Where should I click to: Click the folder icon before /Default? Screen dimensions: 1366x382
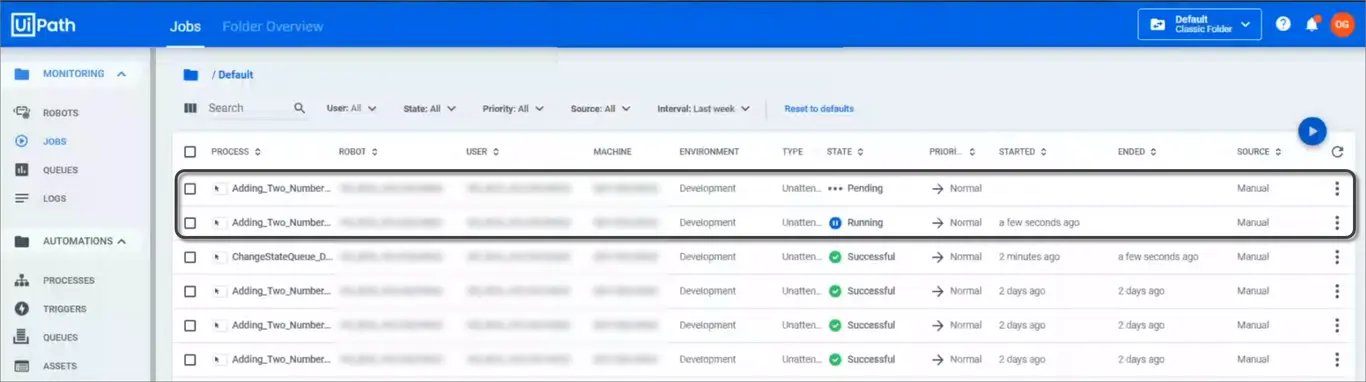point(190,74)
